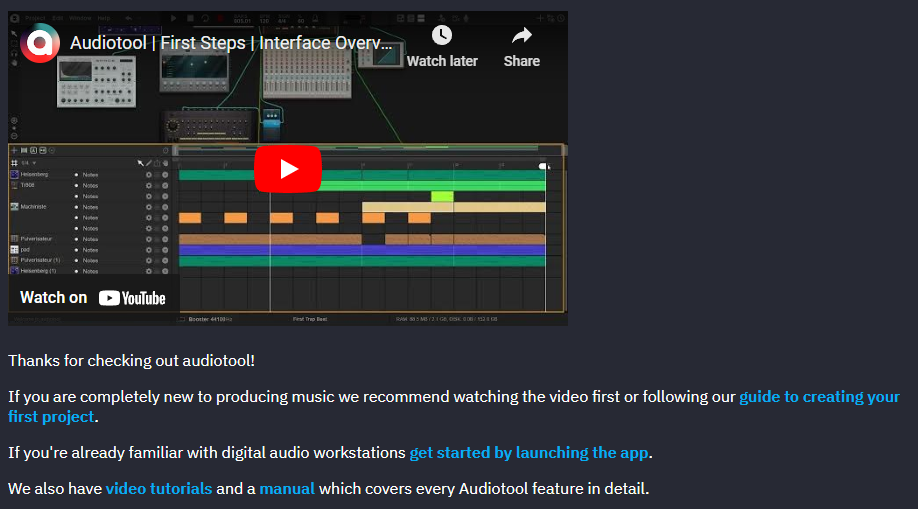Click the 'Thanks for checking out audiotool!' text
The height and width of the screenshot is (509, 918).
coord(132,361)
